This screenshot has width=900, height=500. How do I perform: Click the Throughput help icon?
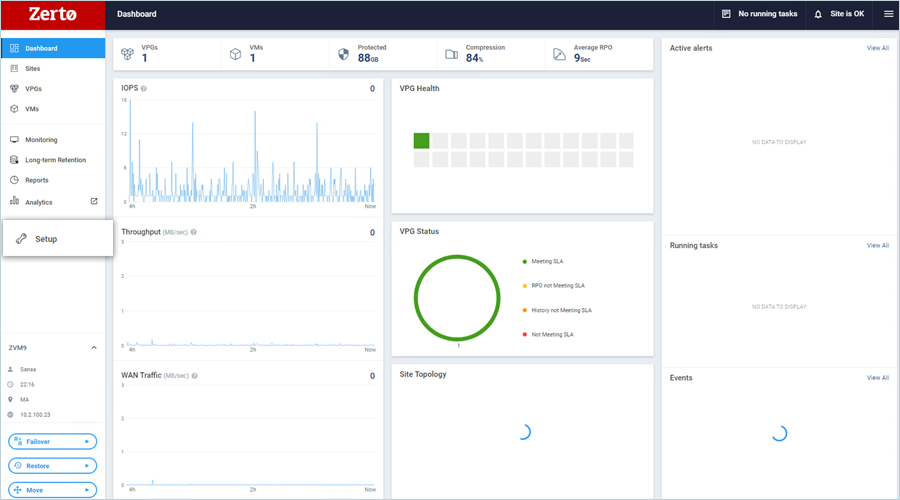coord(193,232)
